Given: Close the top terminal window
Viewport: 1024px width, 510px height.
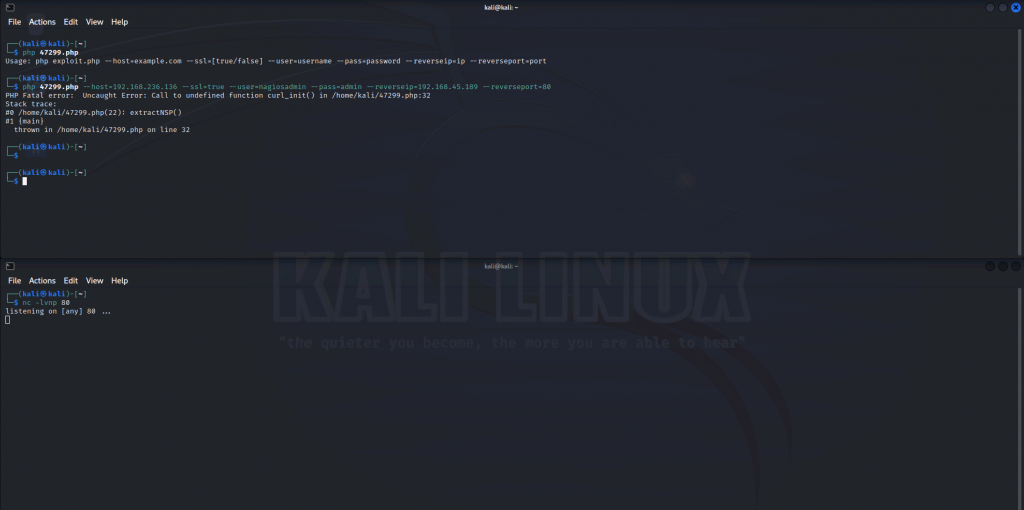Looking at the screenshot, I should [1016, 7].
